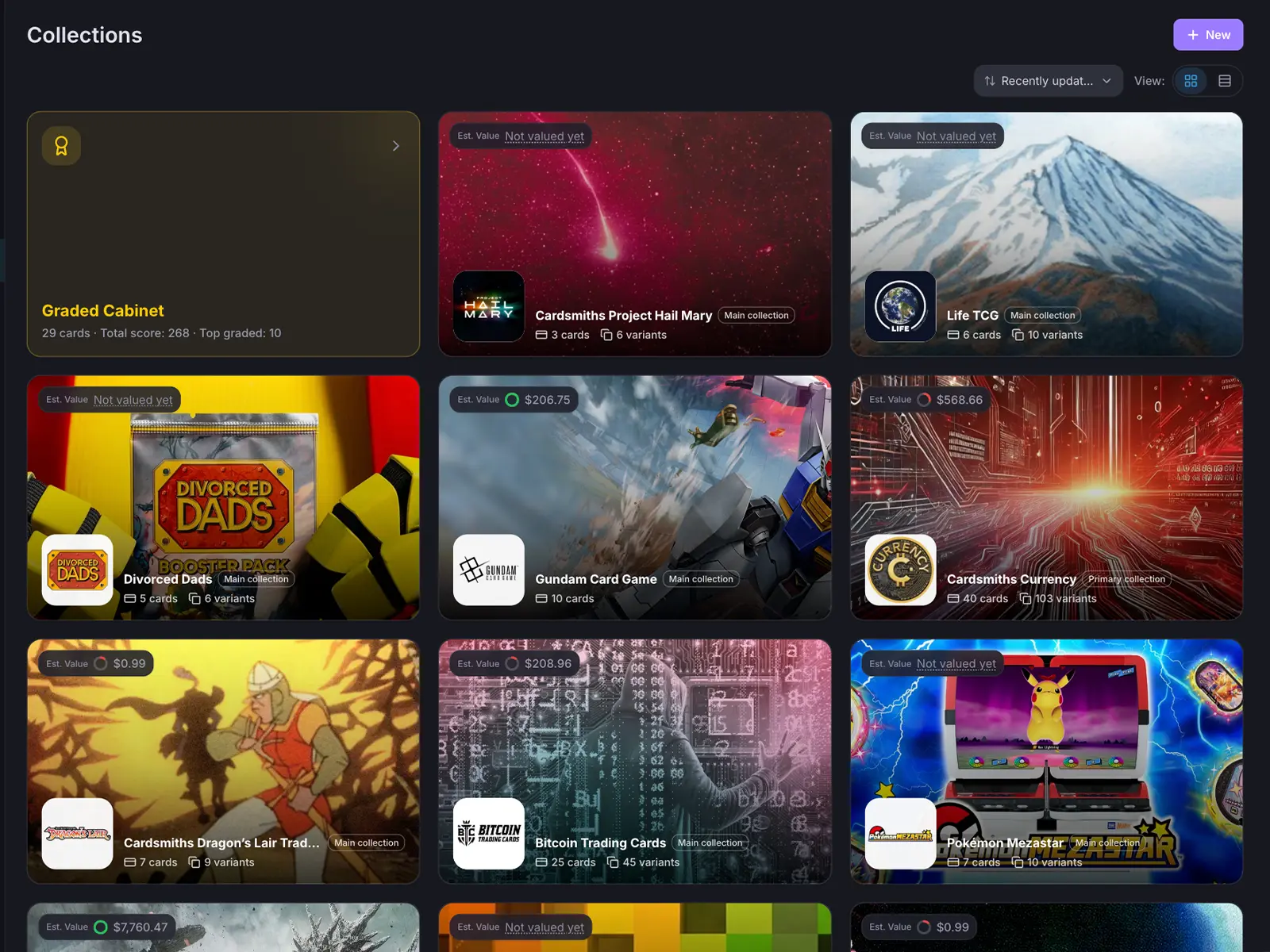Click the 25 cards icon on Bitcoin
Viewport: 1270px width, 952px height.
click(x=541, y=862)
